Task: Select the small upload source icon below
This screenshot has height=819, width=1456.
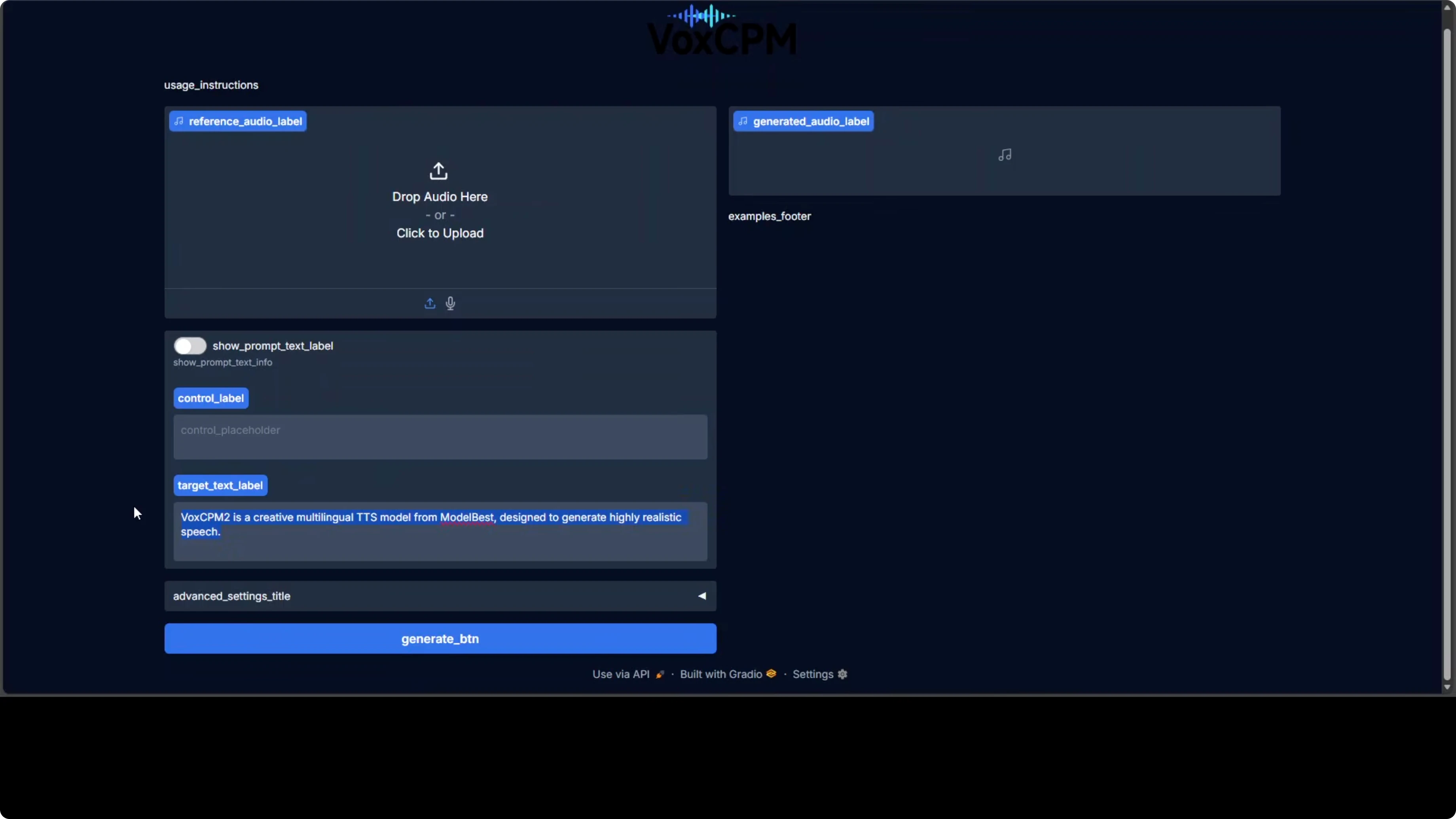Action: point(430,303)
